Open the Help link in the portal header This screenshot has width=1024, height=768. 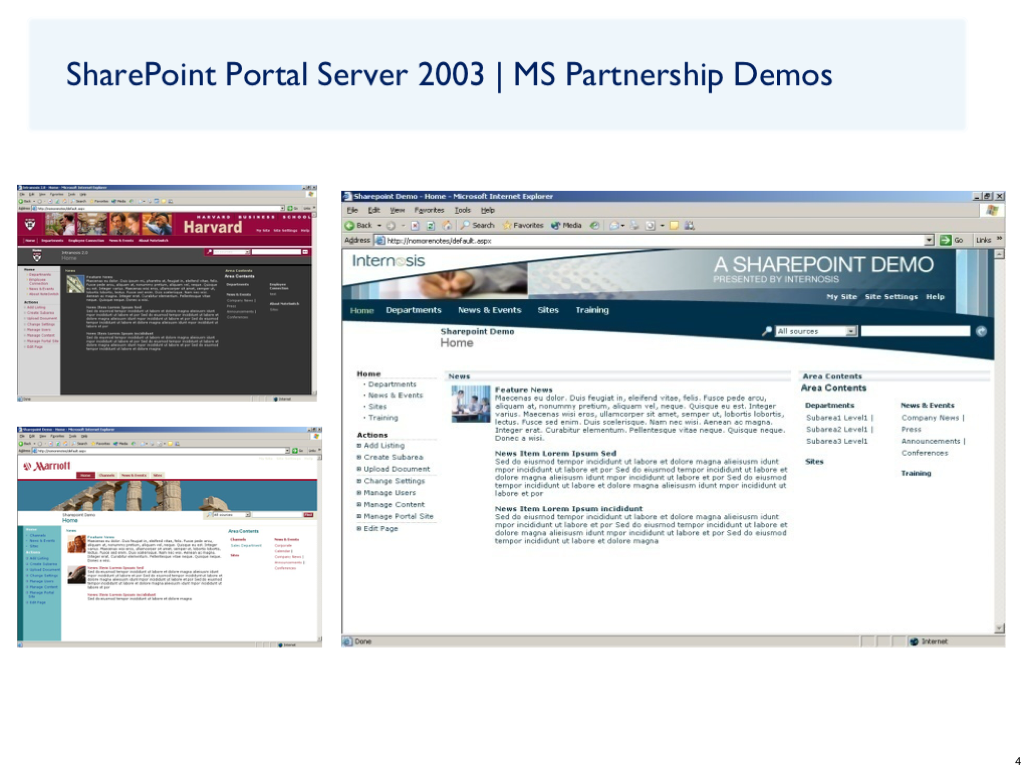[x=935, y=296]
